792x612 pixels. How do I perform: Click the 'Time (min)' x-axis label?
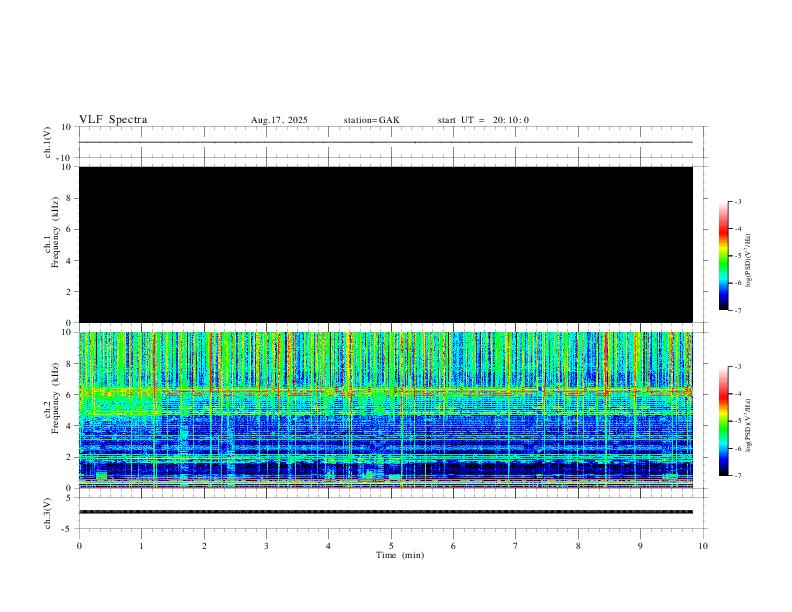(400, 555)
